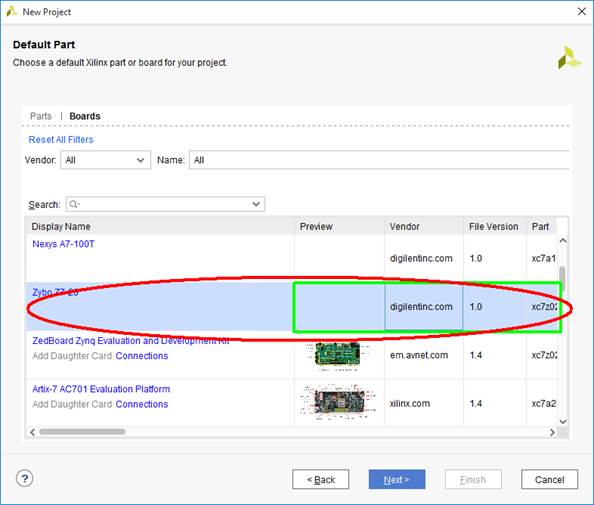
Task: Open the Vendor dropdown
Action: (105, 160)
